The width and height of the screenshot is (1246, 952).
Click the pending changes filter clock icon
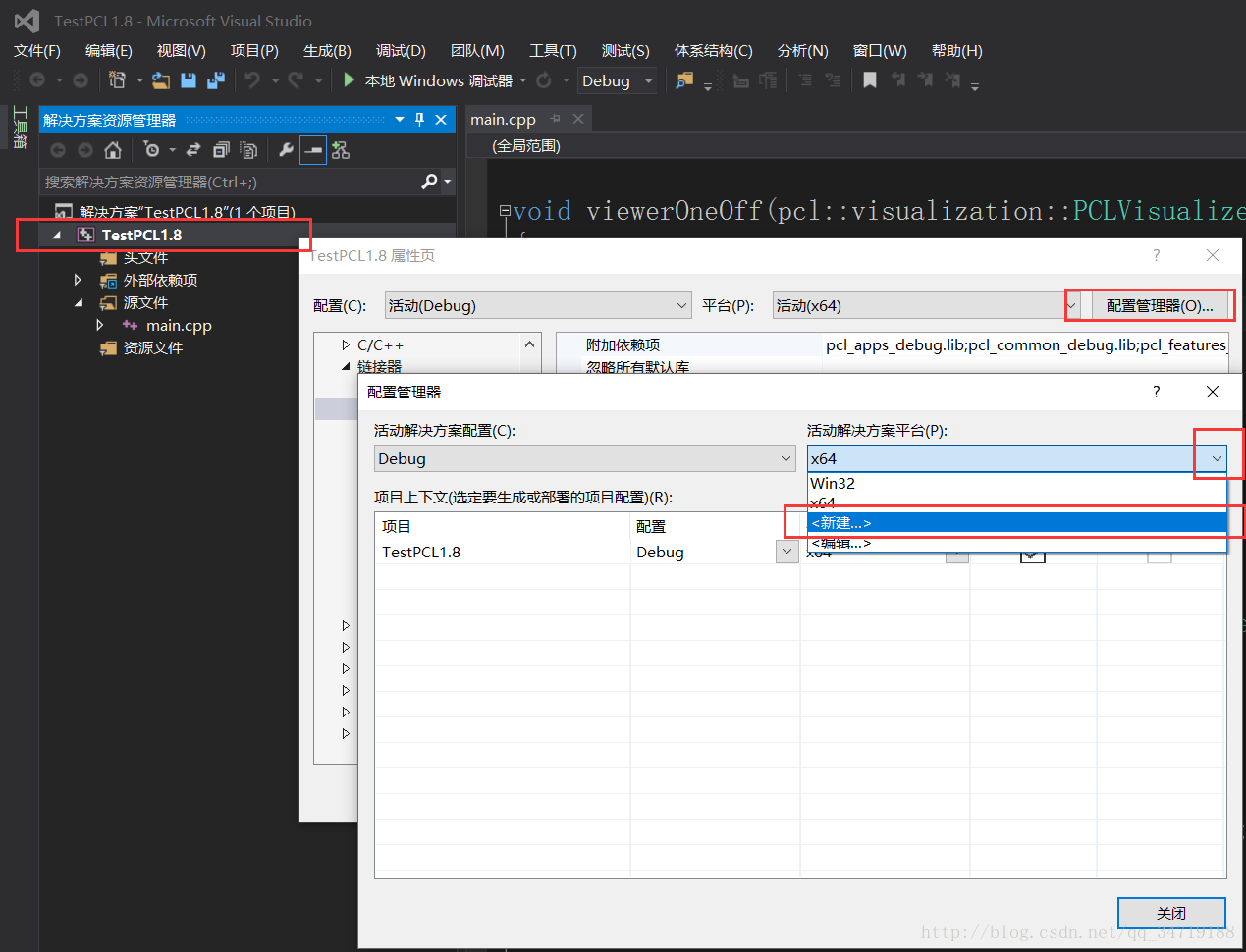[151, 150]
